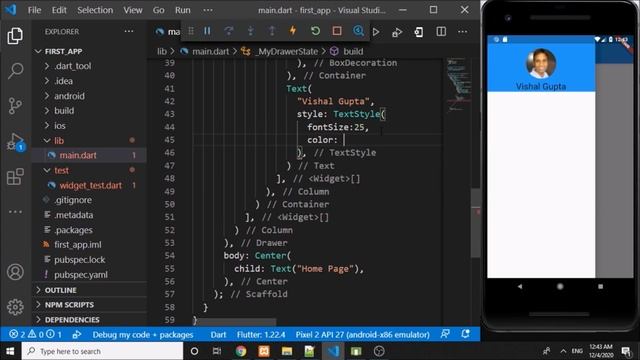This screenshot has width=640, height=360.
Task: Select device Pixel 2 API 27 in status bar
Action: pyautogui.click(x=362, y=335)
